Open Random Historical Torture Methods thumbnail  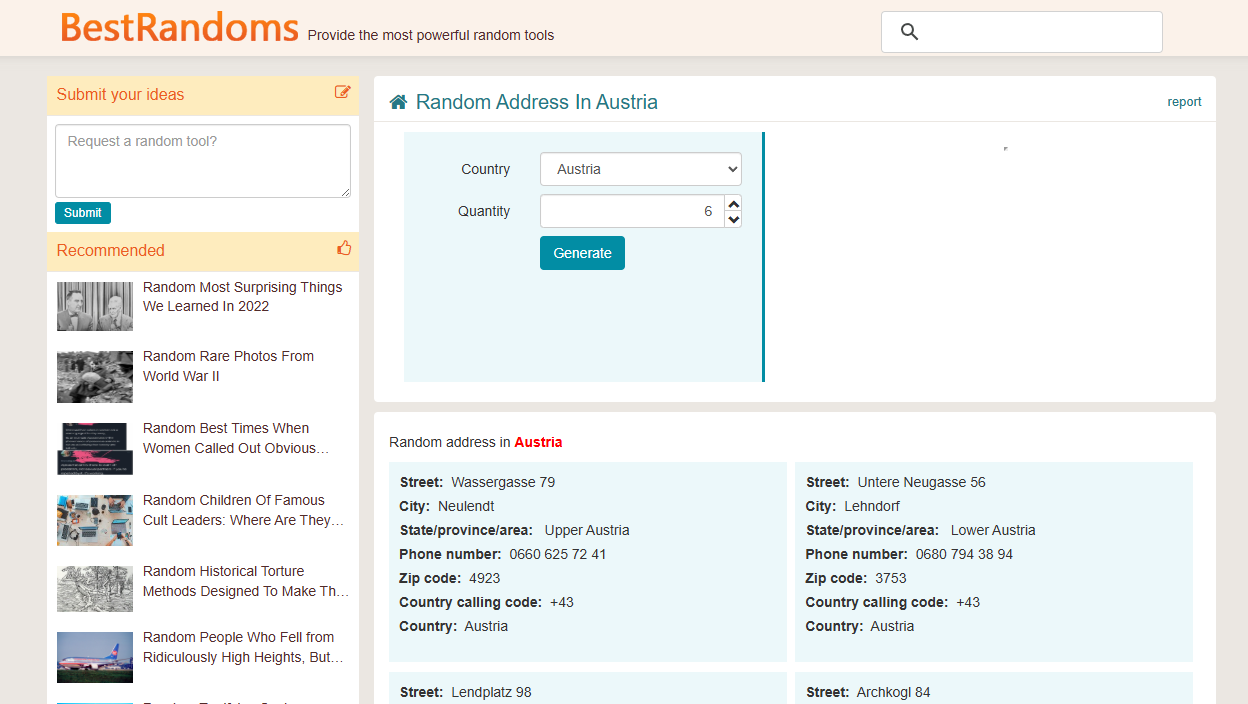[x=95, y=589]
